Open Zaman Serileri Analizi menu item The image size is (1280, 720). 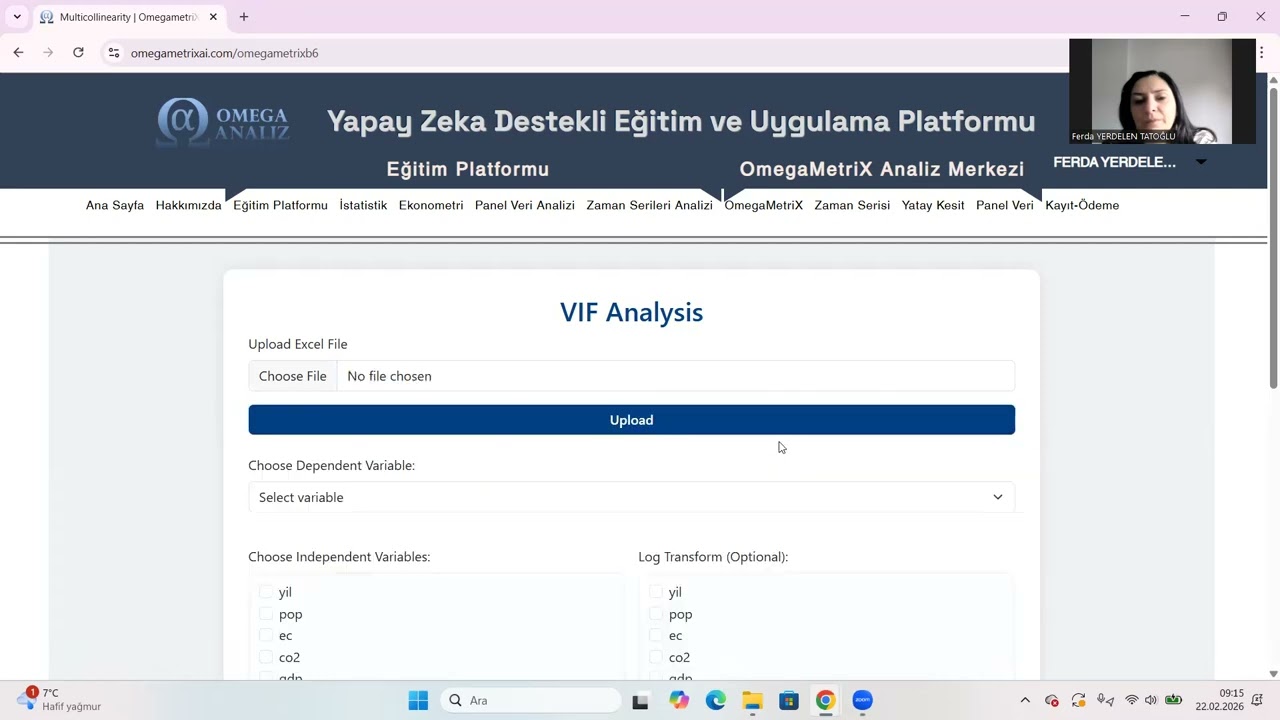coord(649,205)
